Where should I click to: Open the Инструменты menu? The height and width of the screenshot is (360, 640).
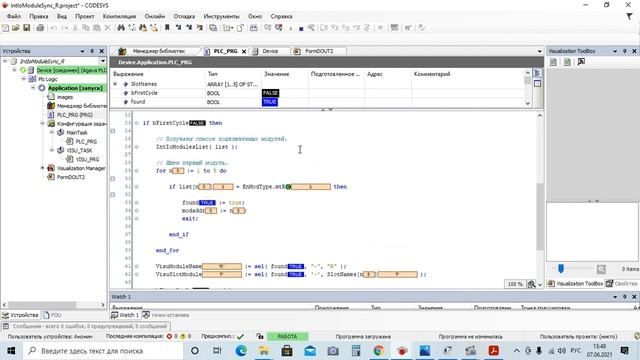pos(221,16)
